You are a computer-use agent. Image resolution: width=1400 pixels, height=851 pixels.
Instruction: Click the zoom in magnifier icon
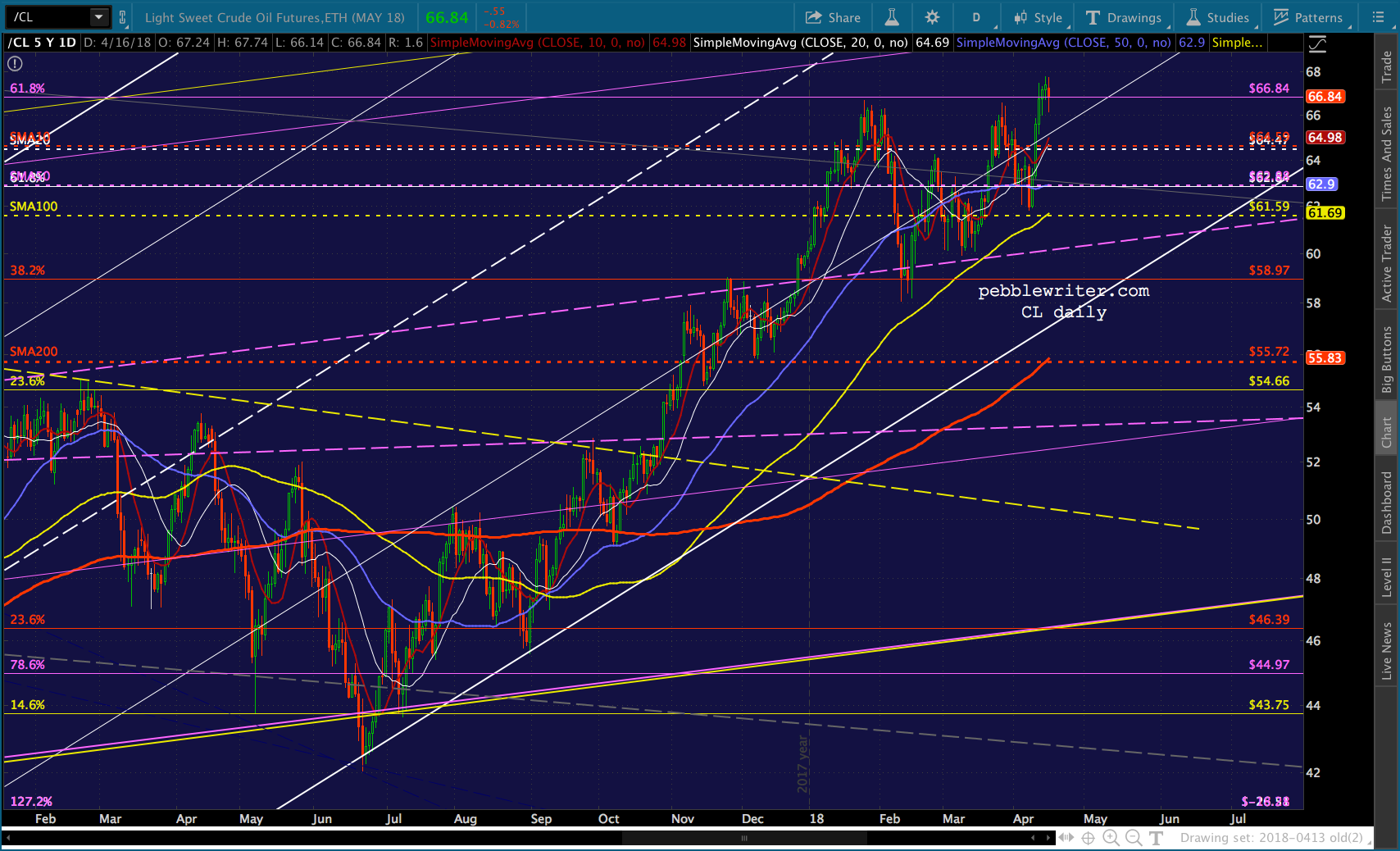(1111, 837)
